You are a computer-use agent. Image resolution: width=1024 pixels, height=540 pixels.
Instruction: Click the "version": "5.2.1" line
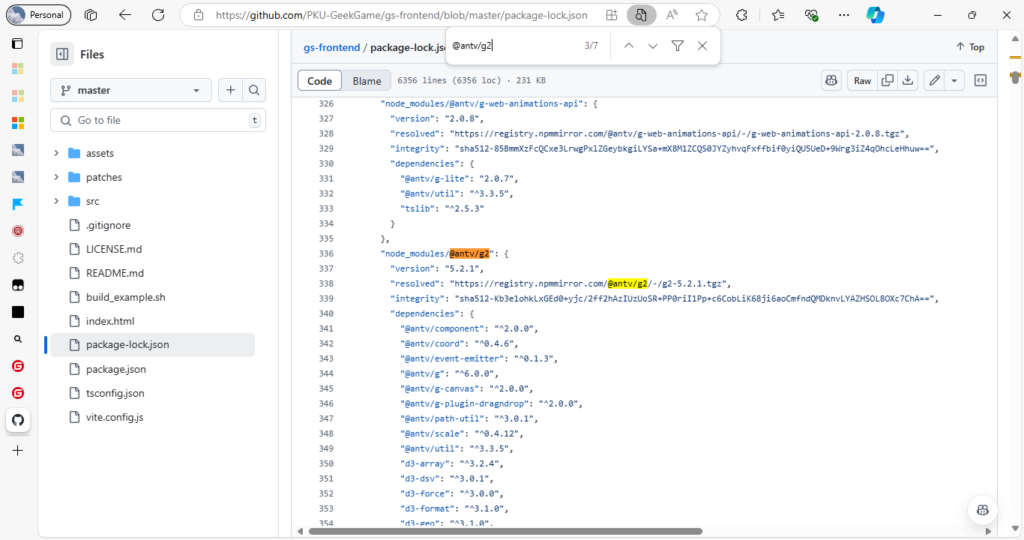tap(437, 268)
